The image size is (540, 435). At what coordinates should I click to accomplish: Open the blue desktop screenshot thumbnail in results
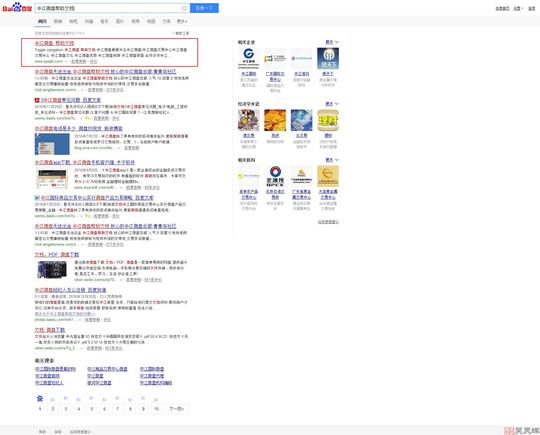tap(52, 144)
